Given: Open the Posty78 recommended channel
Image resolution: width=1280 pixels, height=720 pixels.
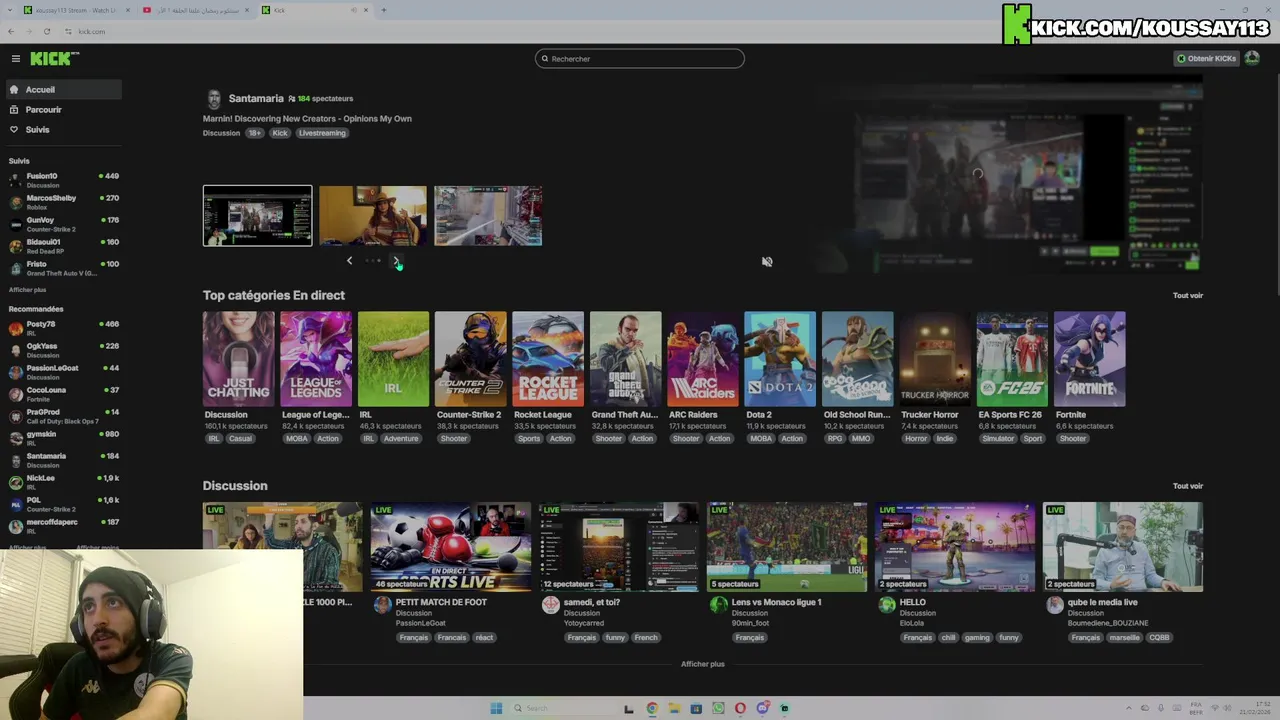Looking at the screenshot, I should pyautogui.click(x=63, y=328).
